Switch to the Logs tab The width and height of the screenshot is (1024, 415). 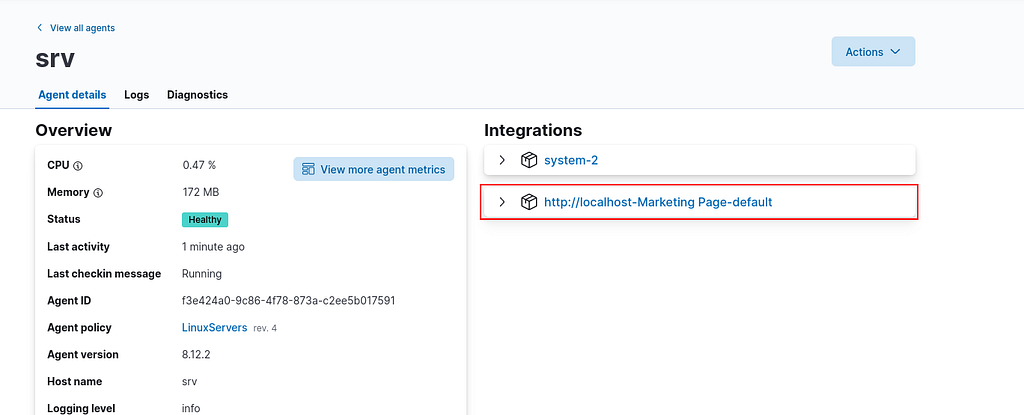tap(136, 95)
